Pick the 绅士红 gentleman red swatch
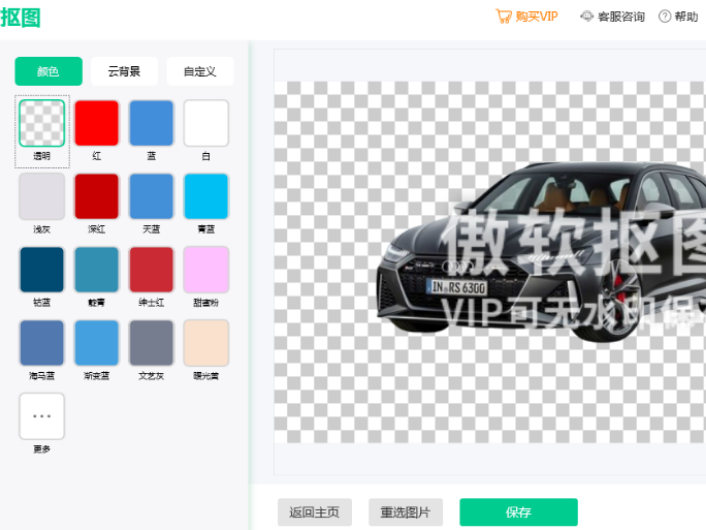Screen dimensions: 706x530 tap(151, 269)
